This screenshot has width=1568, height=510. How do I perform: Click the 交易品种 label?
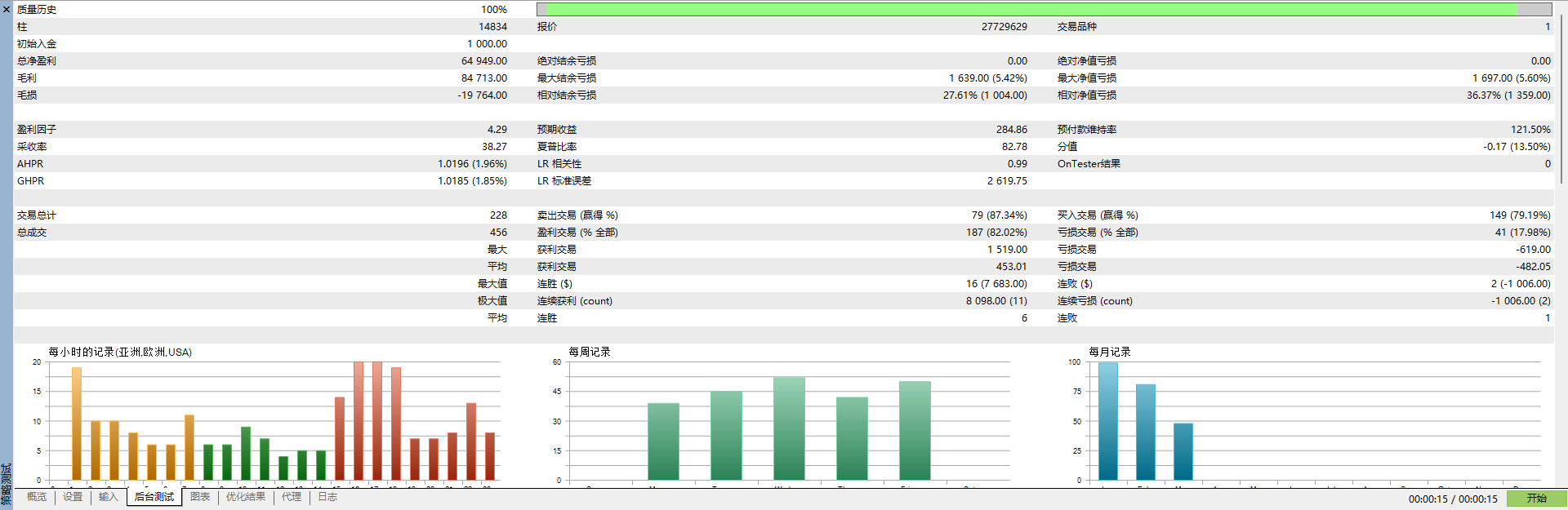(x=1077, y=27)
